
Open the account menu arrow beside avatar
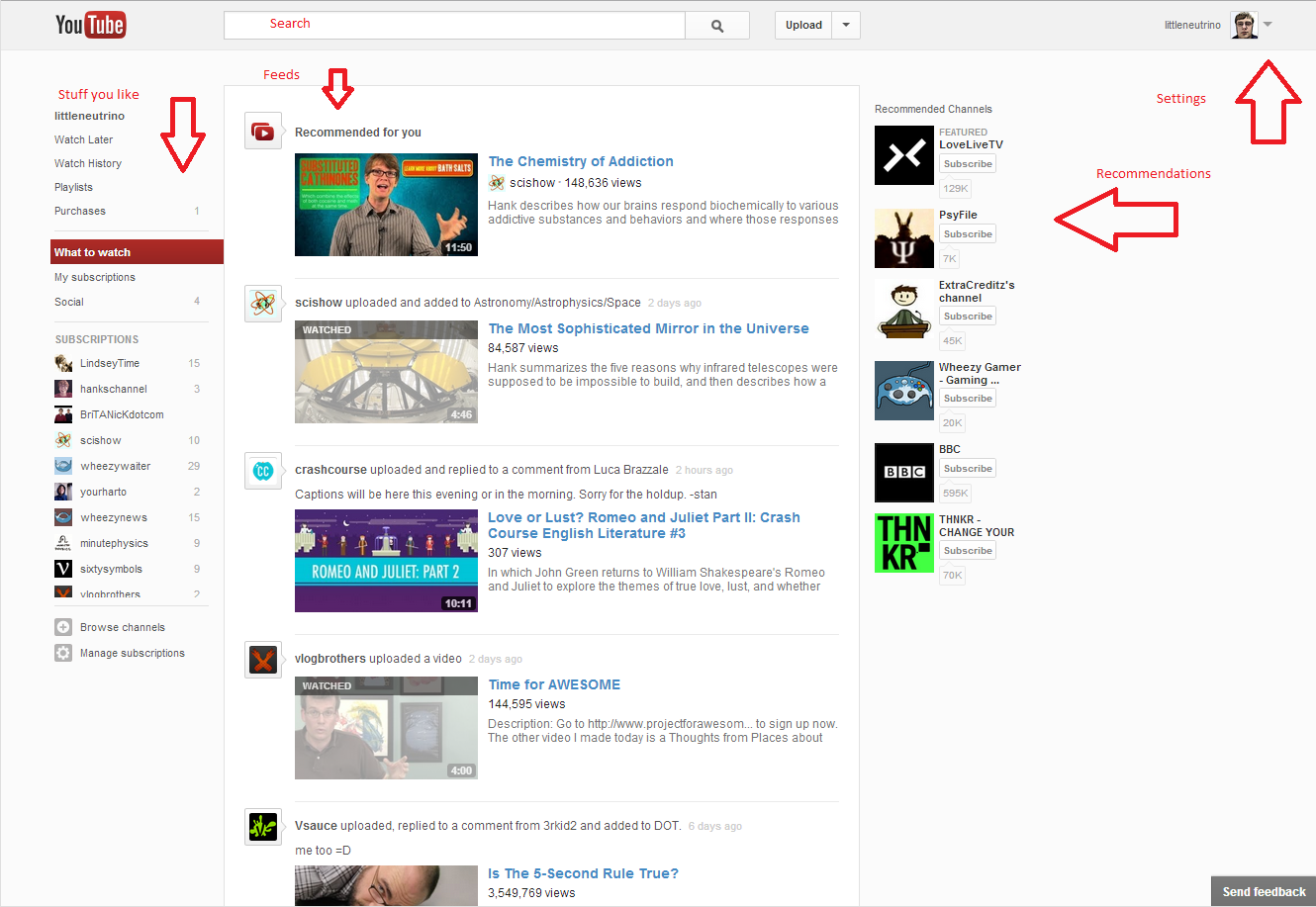(x=1269, y=25)
